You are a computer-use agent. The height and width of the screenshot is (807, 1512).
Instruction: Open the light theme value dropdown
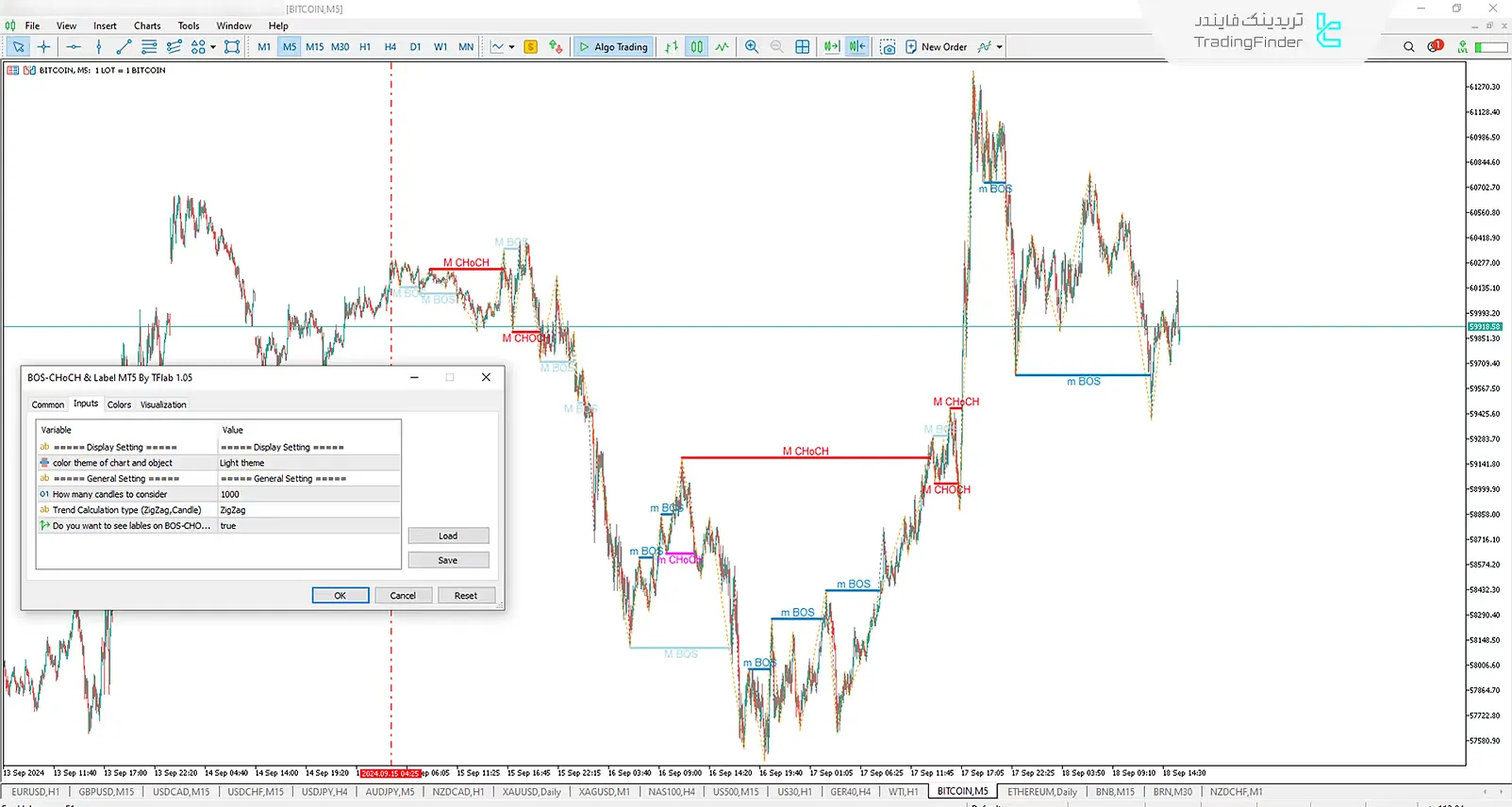pos(308,463)
